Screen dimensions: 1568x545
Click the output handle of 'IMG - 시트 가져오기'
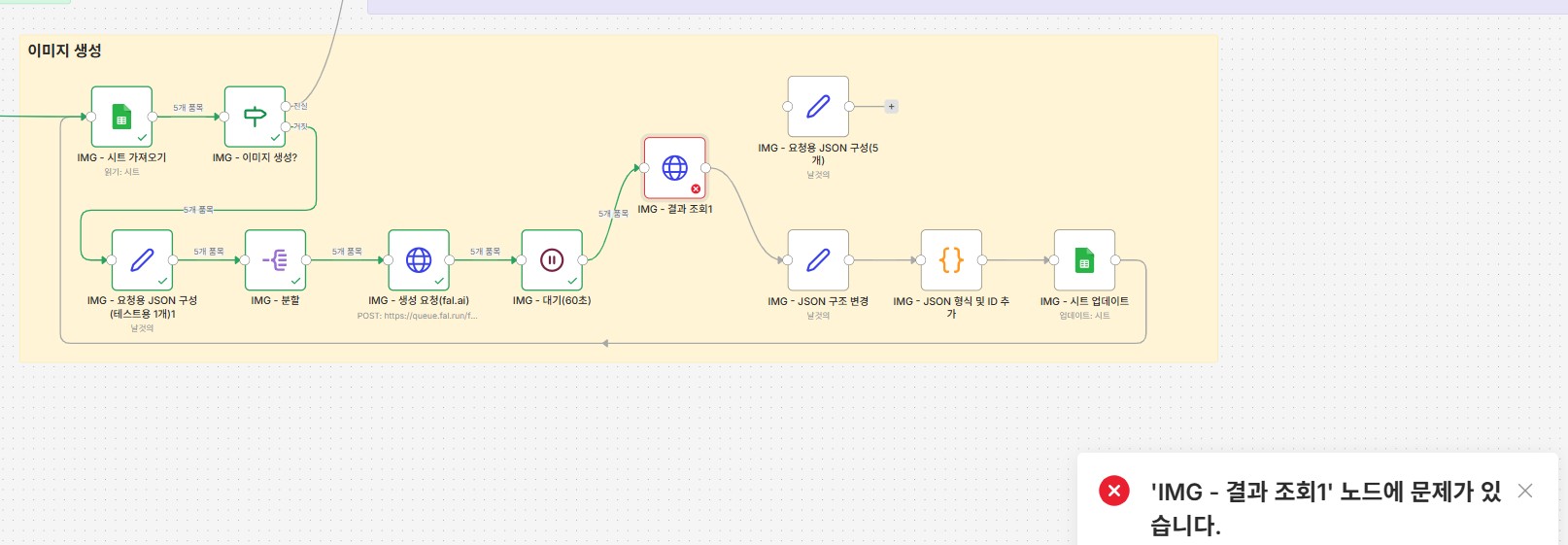pyautogui.click(x=153, y=117)
